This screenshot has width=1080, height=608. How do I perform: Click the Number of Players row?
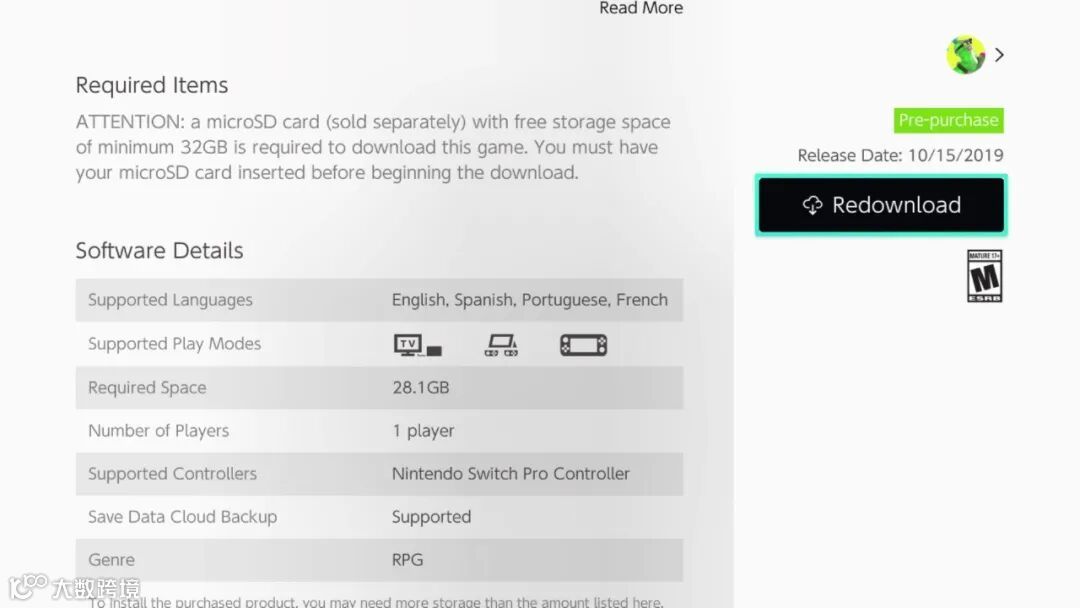click(380, 431)
